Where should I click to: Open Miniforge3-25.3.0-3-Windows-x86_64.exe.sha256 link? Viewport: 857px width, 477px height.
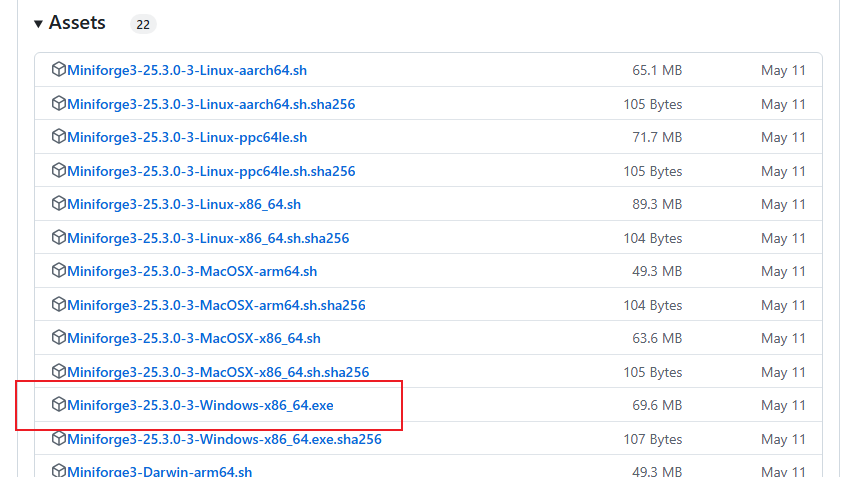point(224,439)
